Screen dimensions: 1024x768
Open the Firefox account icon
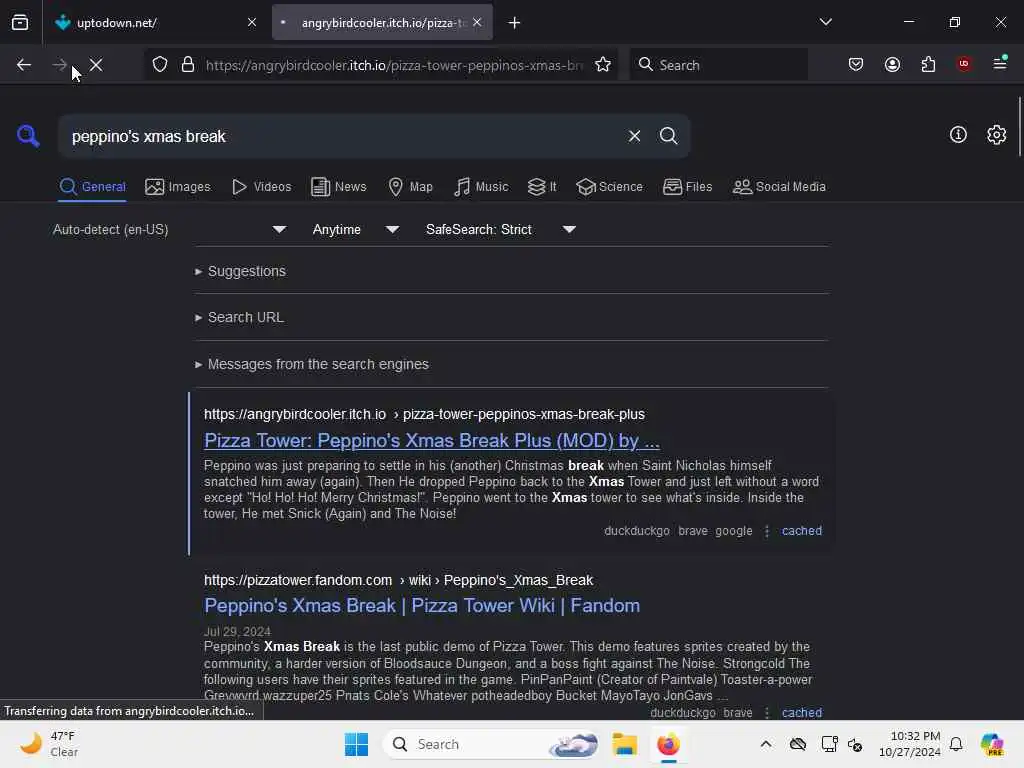point(892,65)
